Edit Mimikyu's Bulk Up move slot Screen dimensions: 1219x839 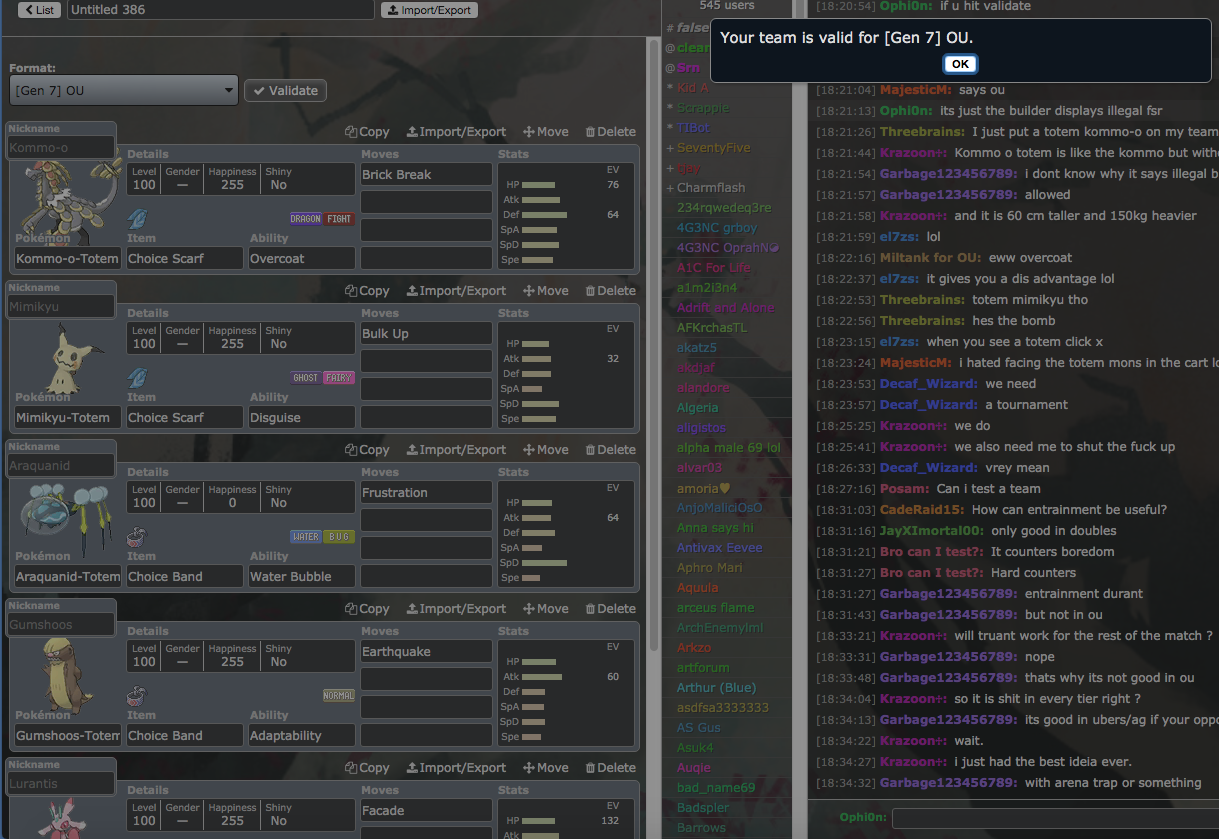pyautogui.click(x=426, y=333)
